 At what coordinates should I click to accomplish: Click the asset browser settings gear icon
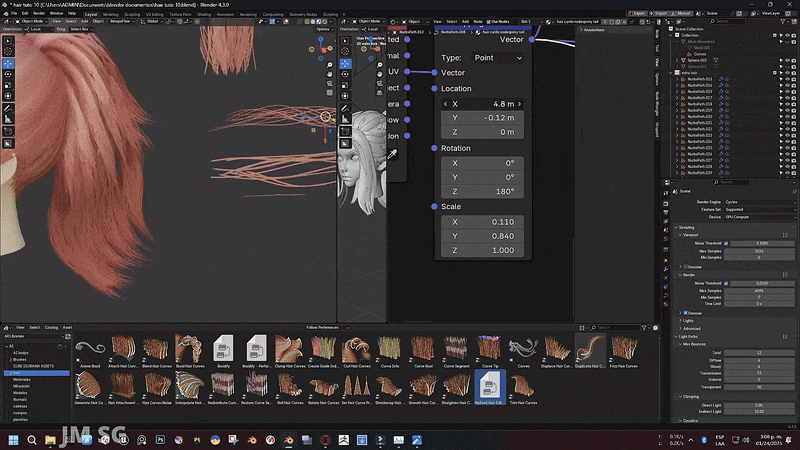coord(656,328)
